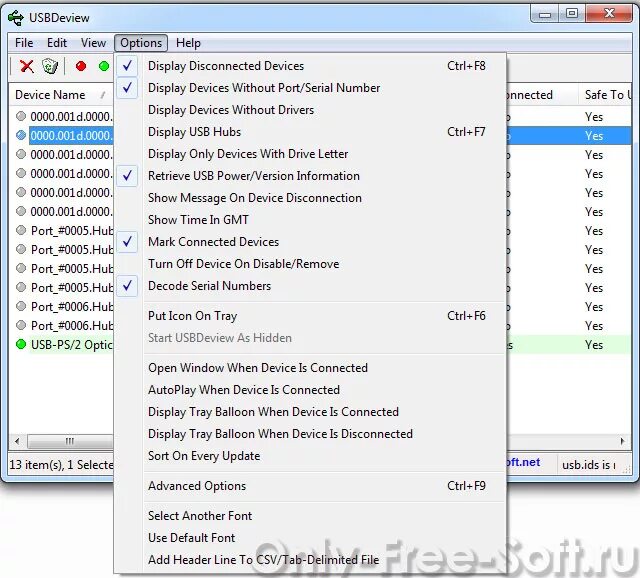The height and width of the screenshot is (578, 640).
Task: Click the horizontal scrollbar thumb
Action: tap(70, 441)
